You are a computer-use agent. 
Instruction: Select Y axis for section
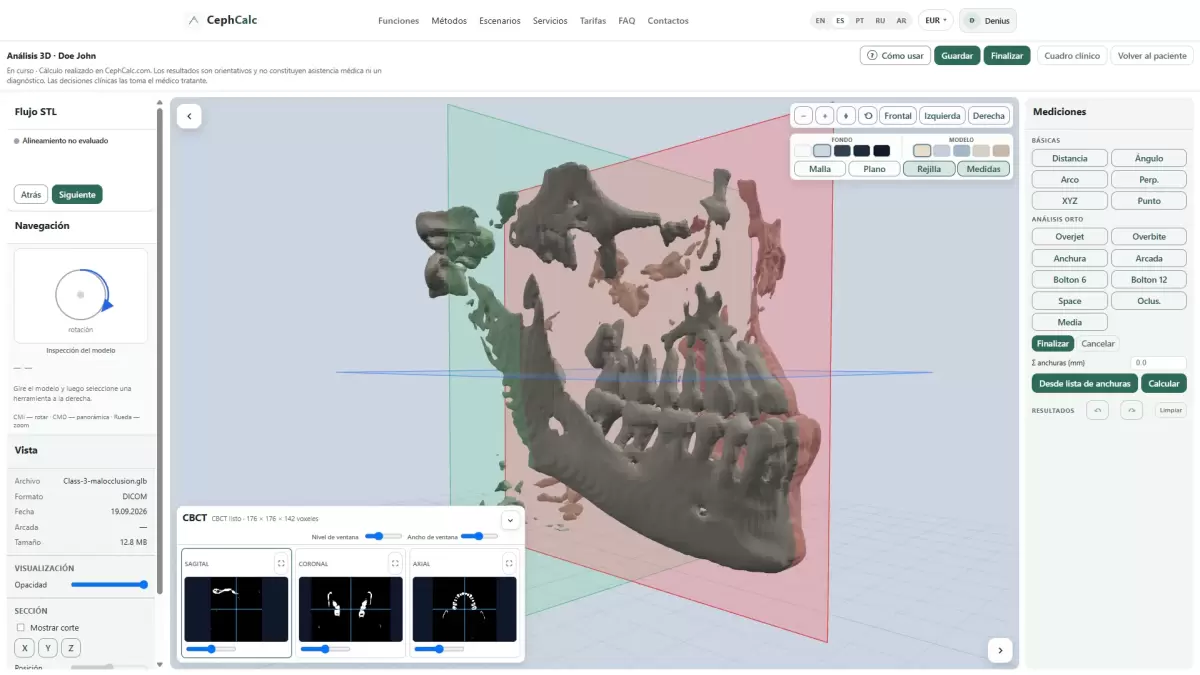[49, 648]
